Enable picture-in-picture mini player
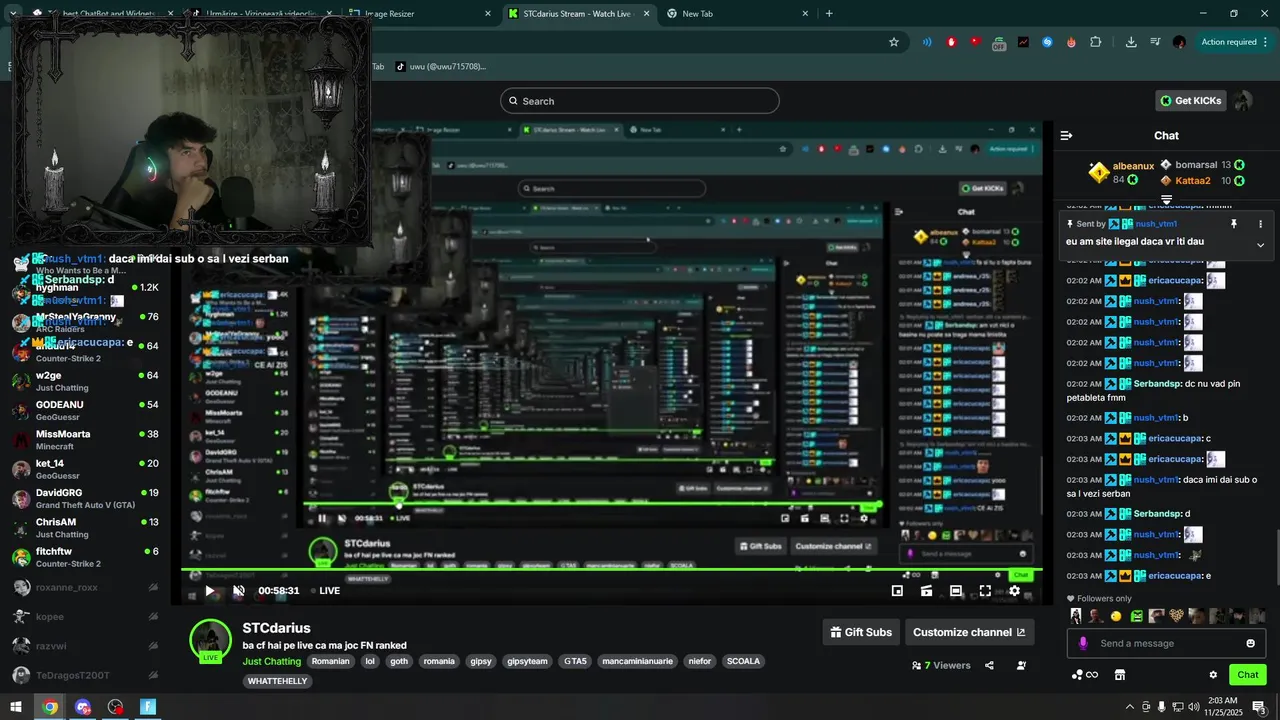 pos(897,591)
